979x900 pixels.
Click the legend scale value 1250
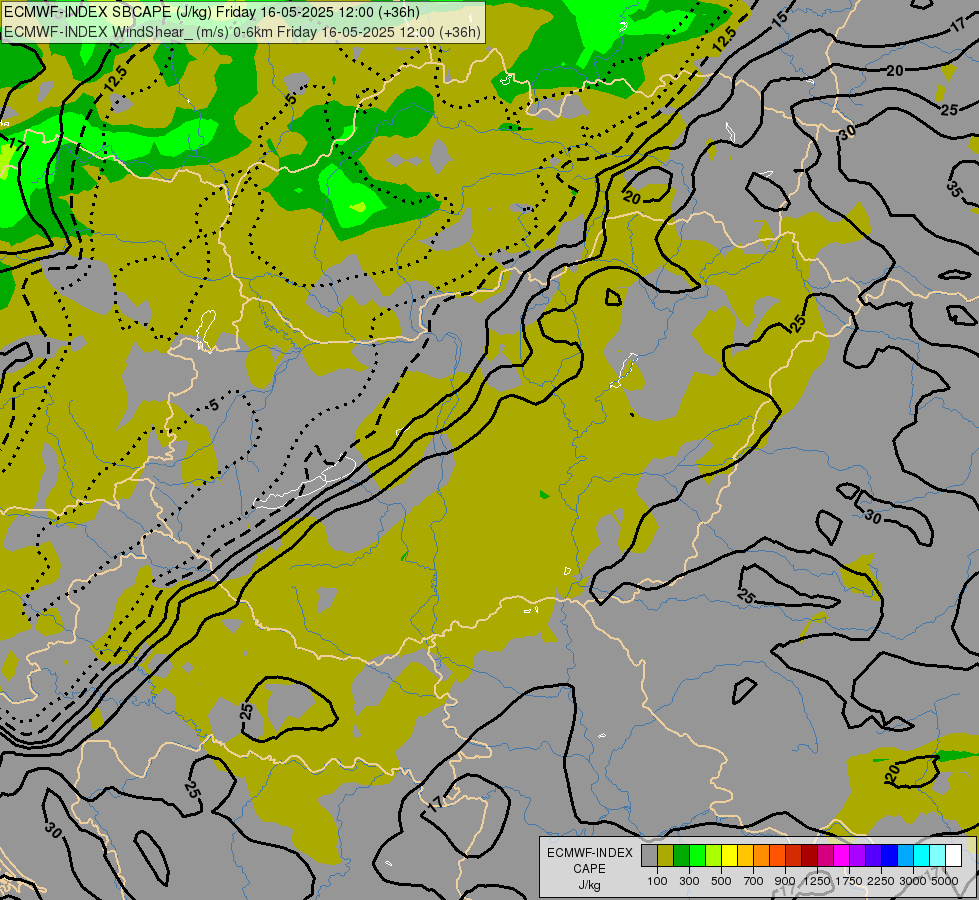click(817, 881)
